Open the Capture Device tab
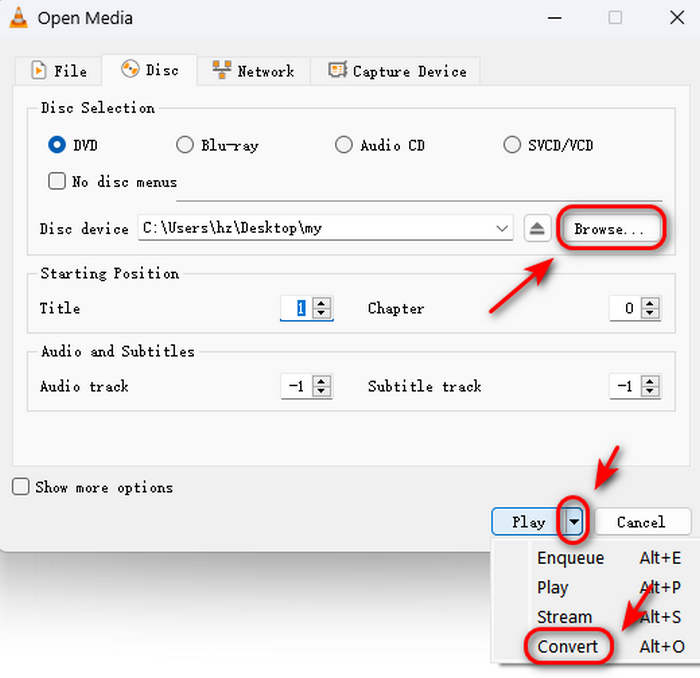This screenshot has height=678, width=700. pyautogui.click(x=396, y=71)
